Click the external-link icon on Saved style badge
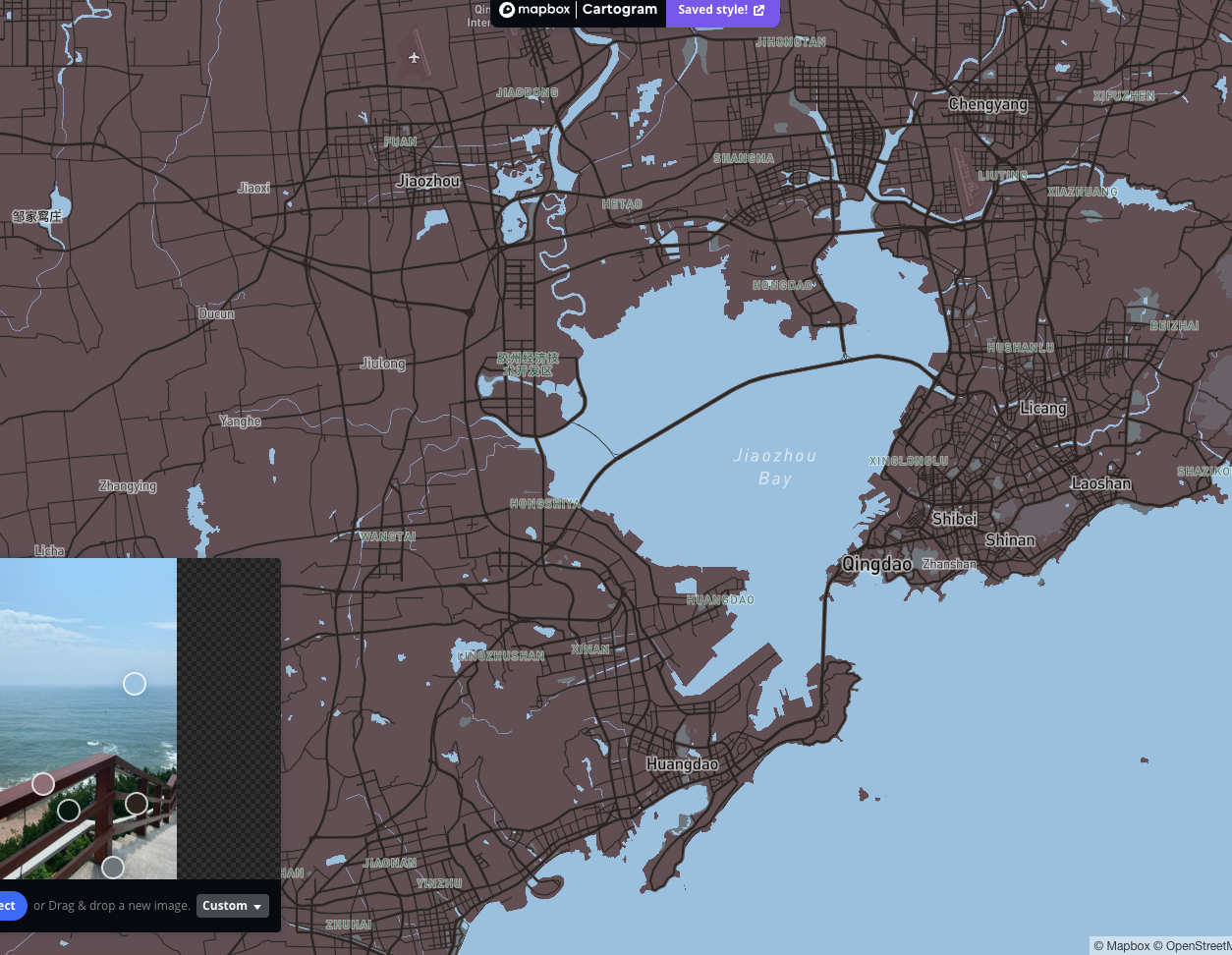1232x955 pixels. point(758,9)
